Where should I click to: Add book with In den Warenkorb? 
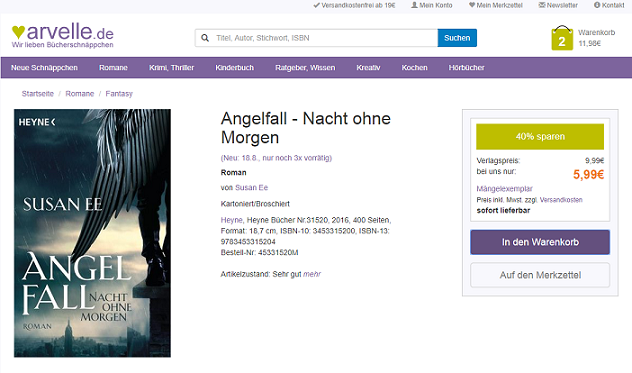coord(540,242)
